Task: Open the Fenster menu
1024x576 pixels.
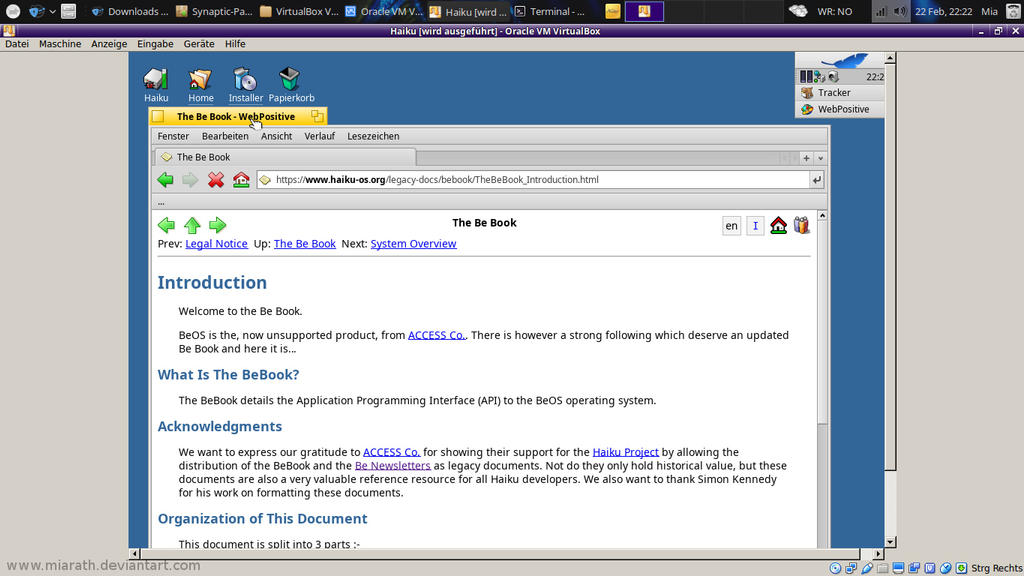Action: coord(173,136)
